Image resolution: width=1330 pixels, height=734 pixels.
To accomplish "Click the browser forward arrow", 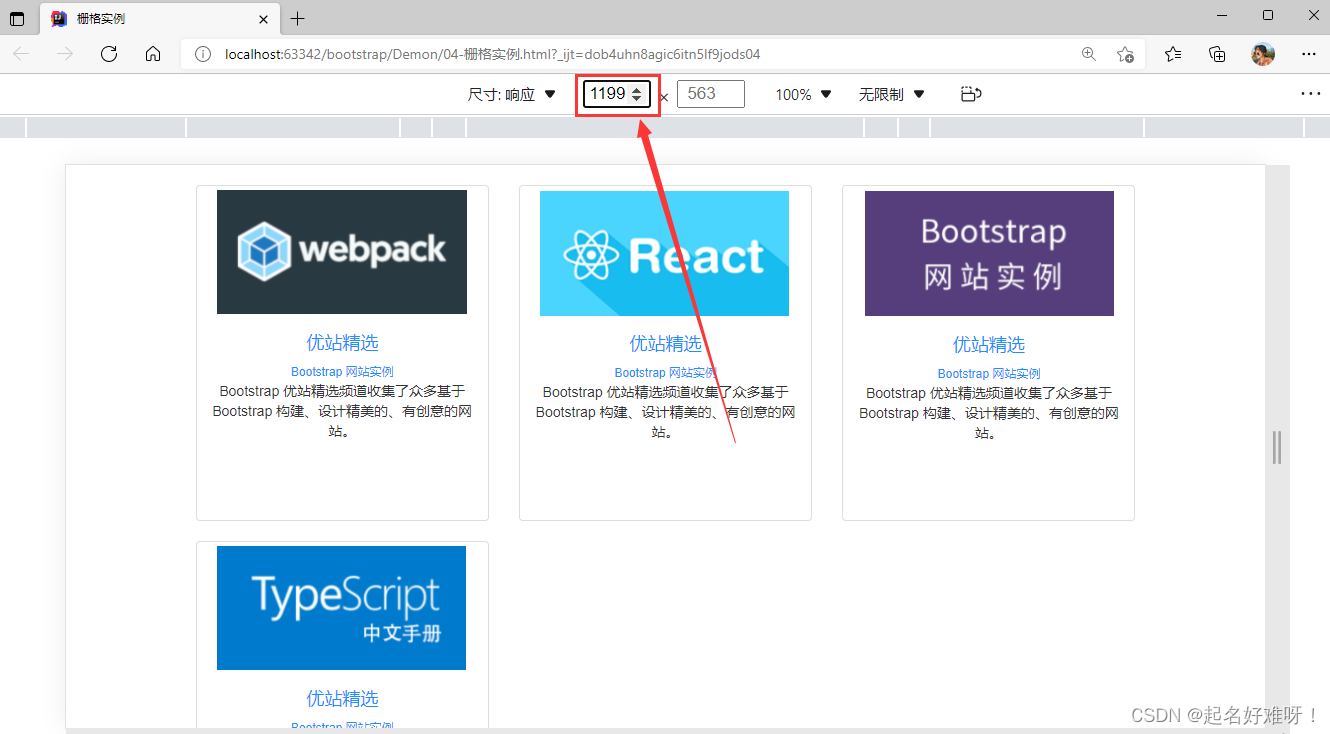I will [x=65, y=54].
